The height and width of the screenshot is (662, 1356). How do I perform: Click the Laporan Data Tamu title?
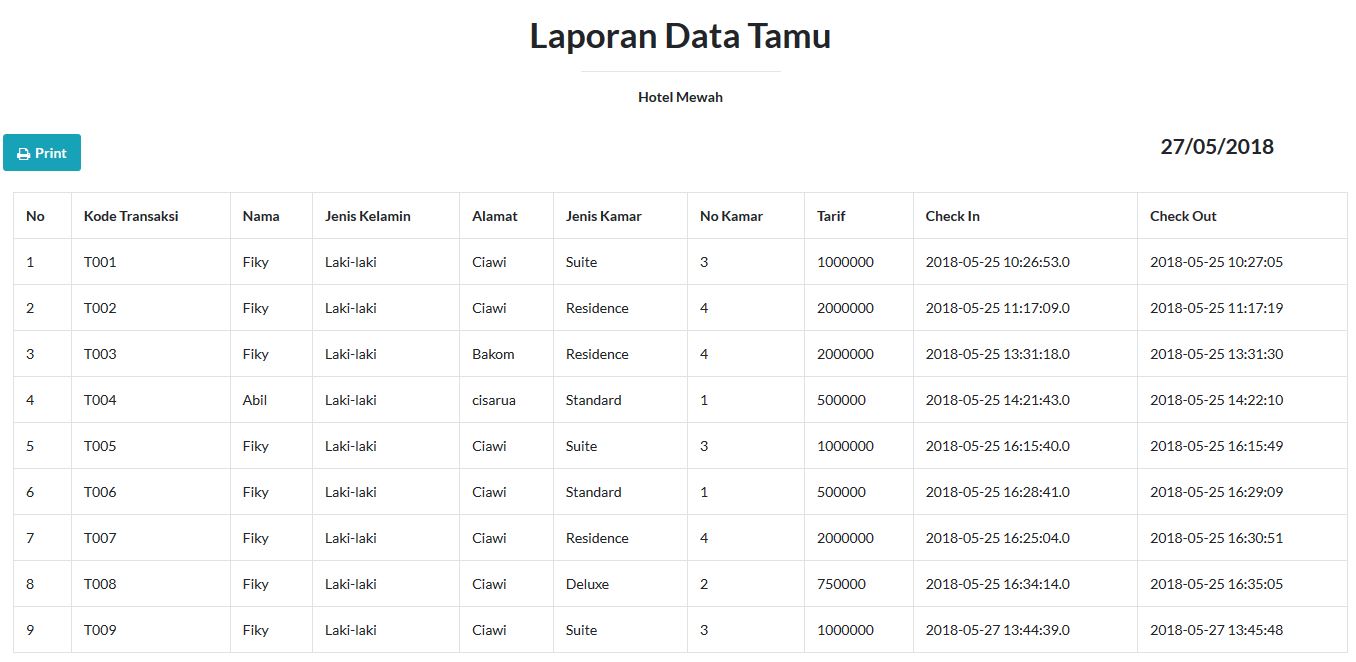680,36
